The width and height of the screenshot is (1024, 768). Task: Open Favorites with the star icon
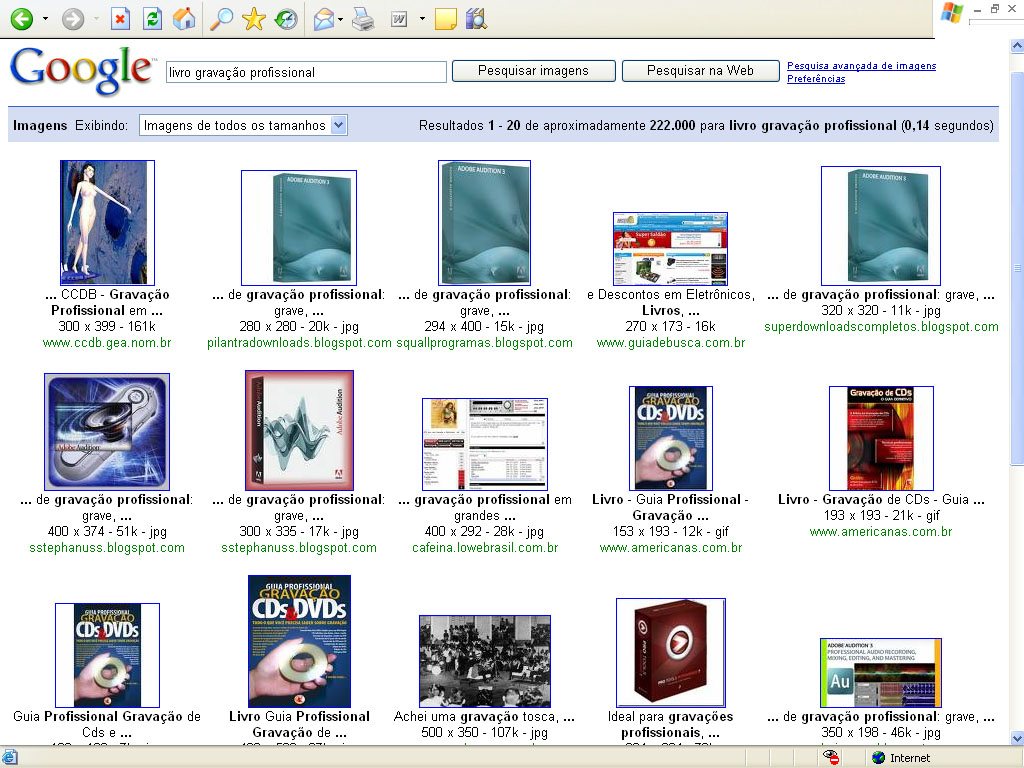(x=254, y=19)
